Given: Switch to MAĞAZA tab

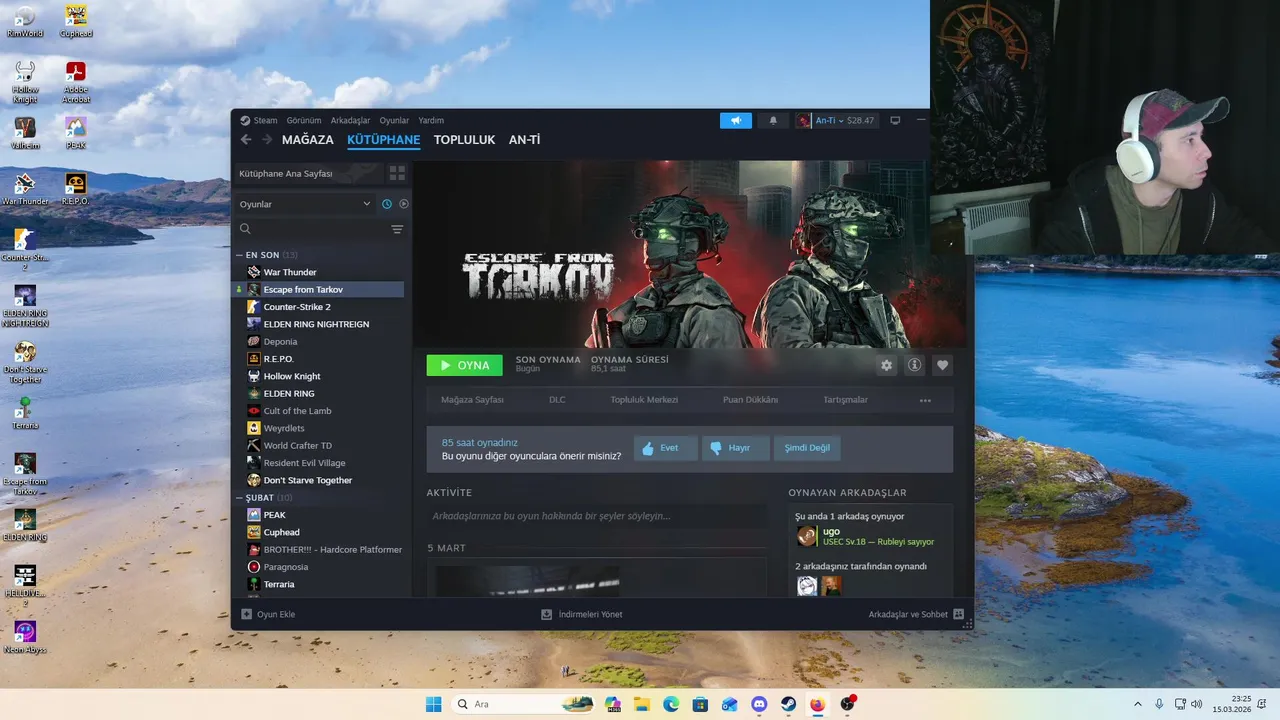Looking at the screenshot, I should click(308, 140).
